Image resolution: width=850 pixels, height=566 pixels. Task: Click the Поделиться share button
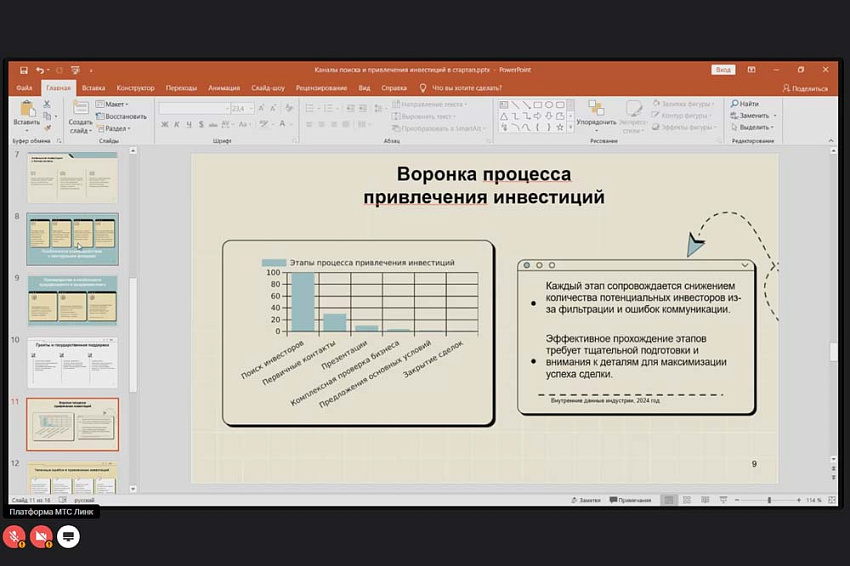(x=805, y=88)
